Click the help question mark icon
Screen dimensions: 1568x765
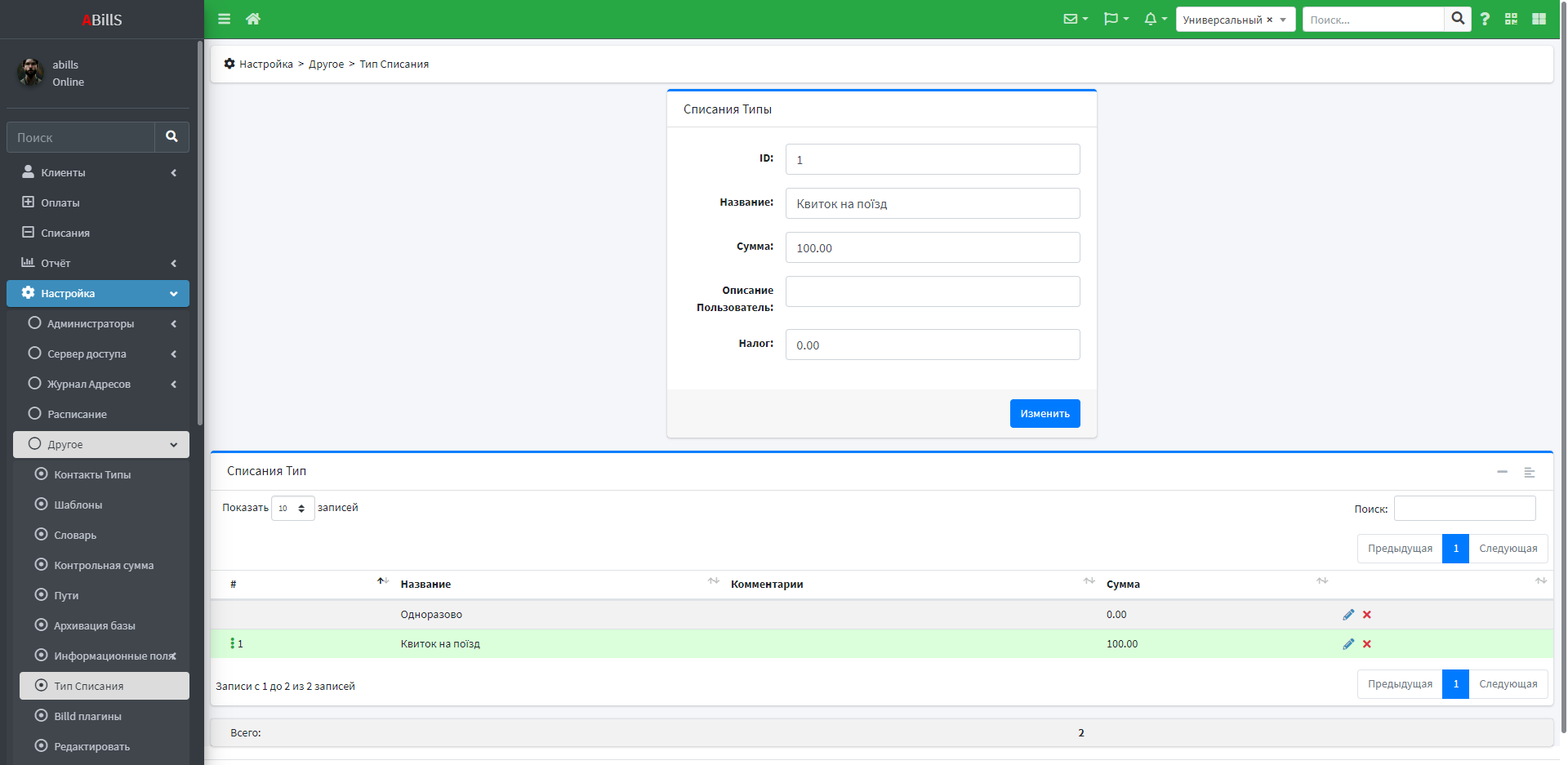click(x=1485, y=19)
